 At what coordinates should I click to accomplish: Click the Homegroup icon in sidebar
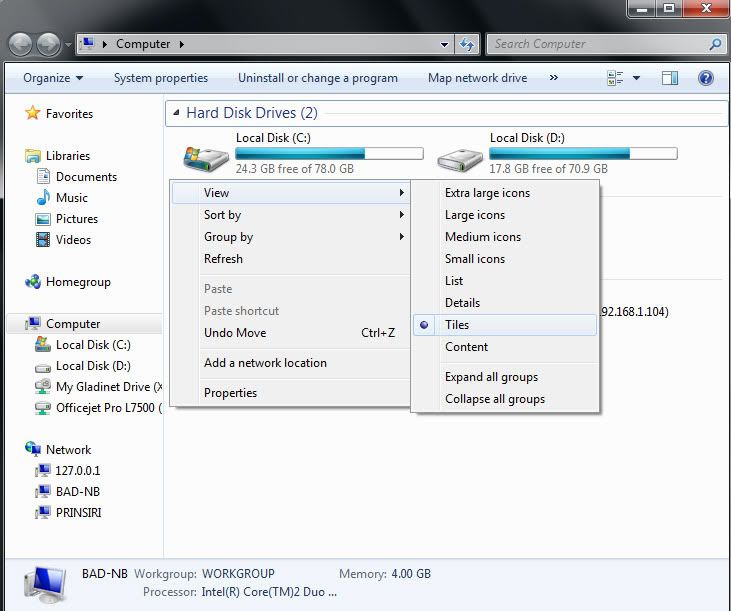pos(33,282)
